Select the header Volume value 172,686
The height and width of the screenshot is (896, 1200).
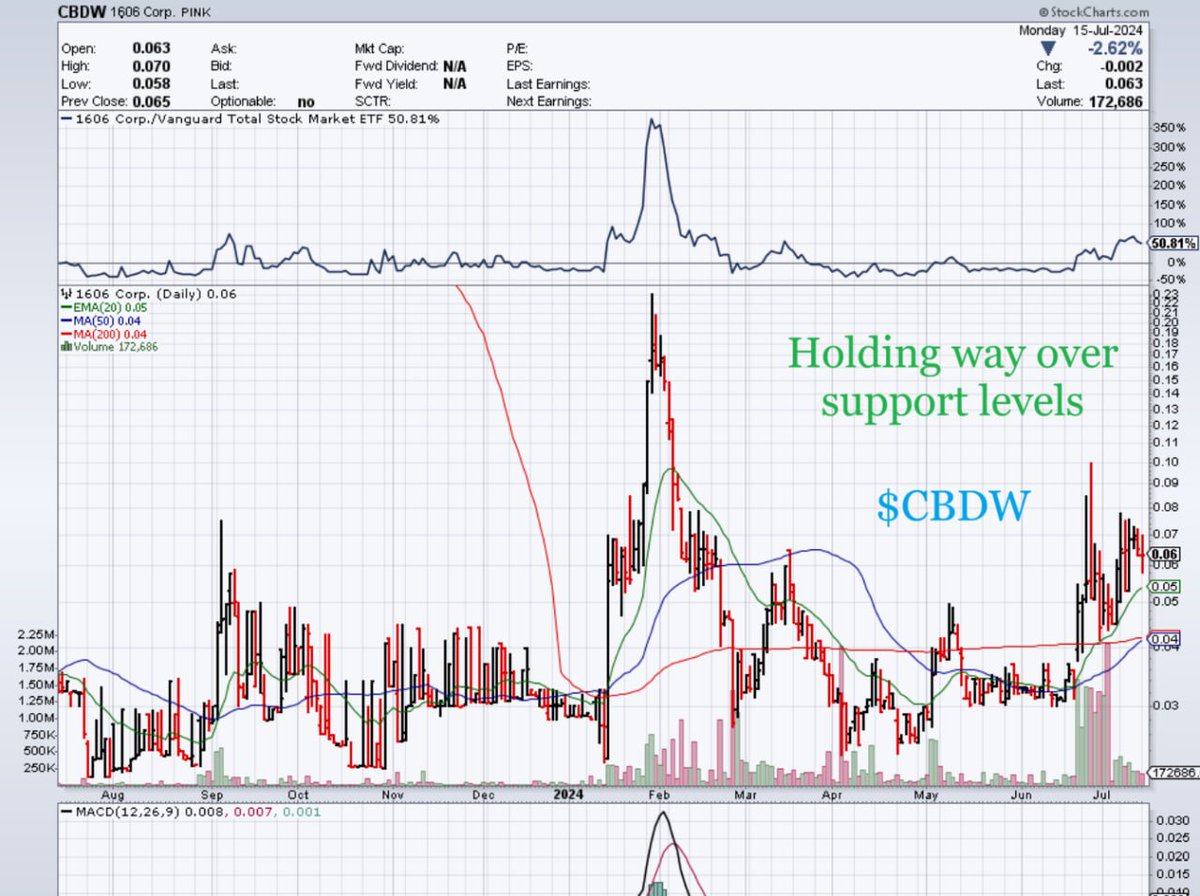click(1117, 101)
